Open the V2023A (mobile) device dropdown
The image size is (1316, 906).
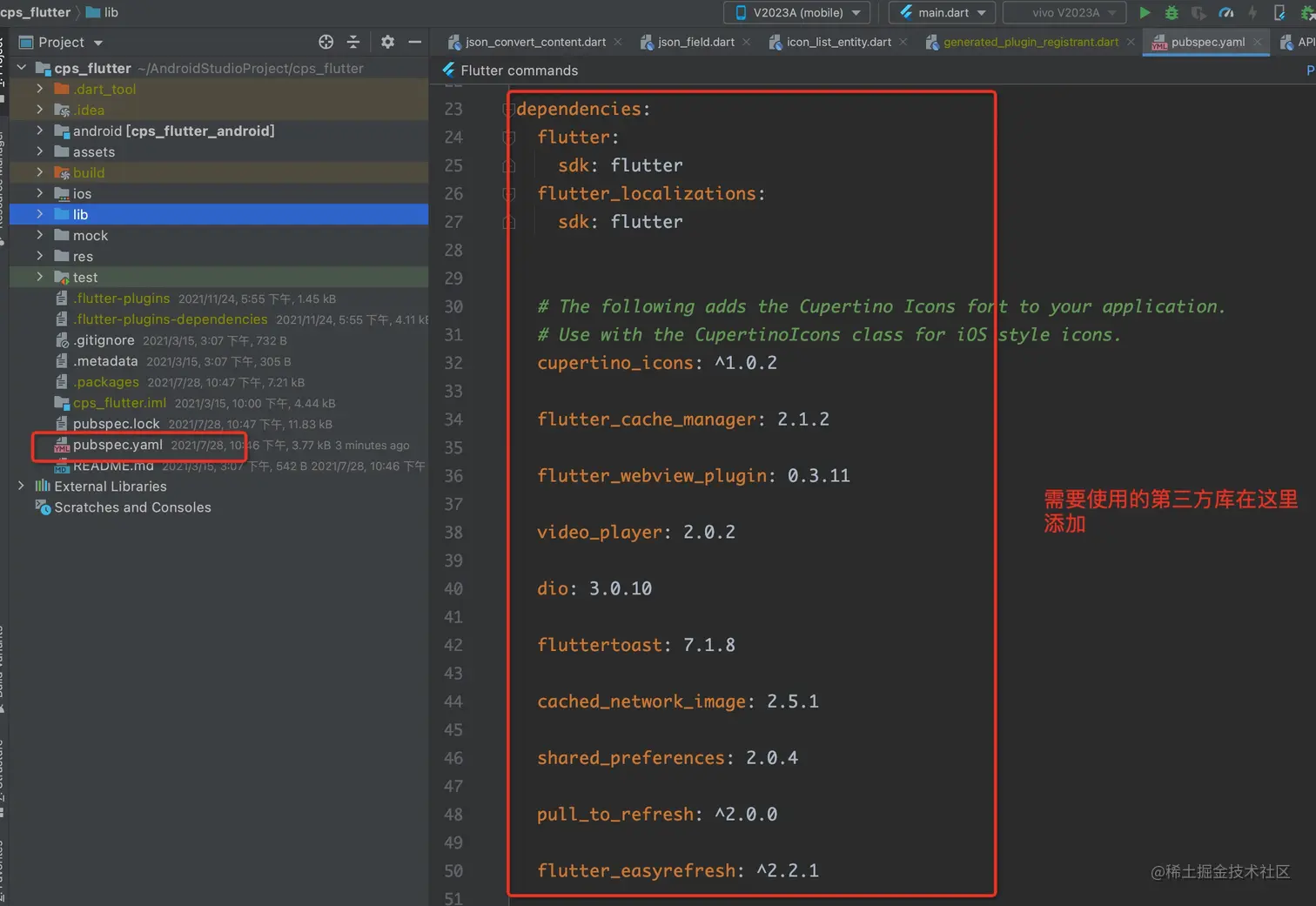pyautogui.click(x=796, y=13)
